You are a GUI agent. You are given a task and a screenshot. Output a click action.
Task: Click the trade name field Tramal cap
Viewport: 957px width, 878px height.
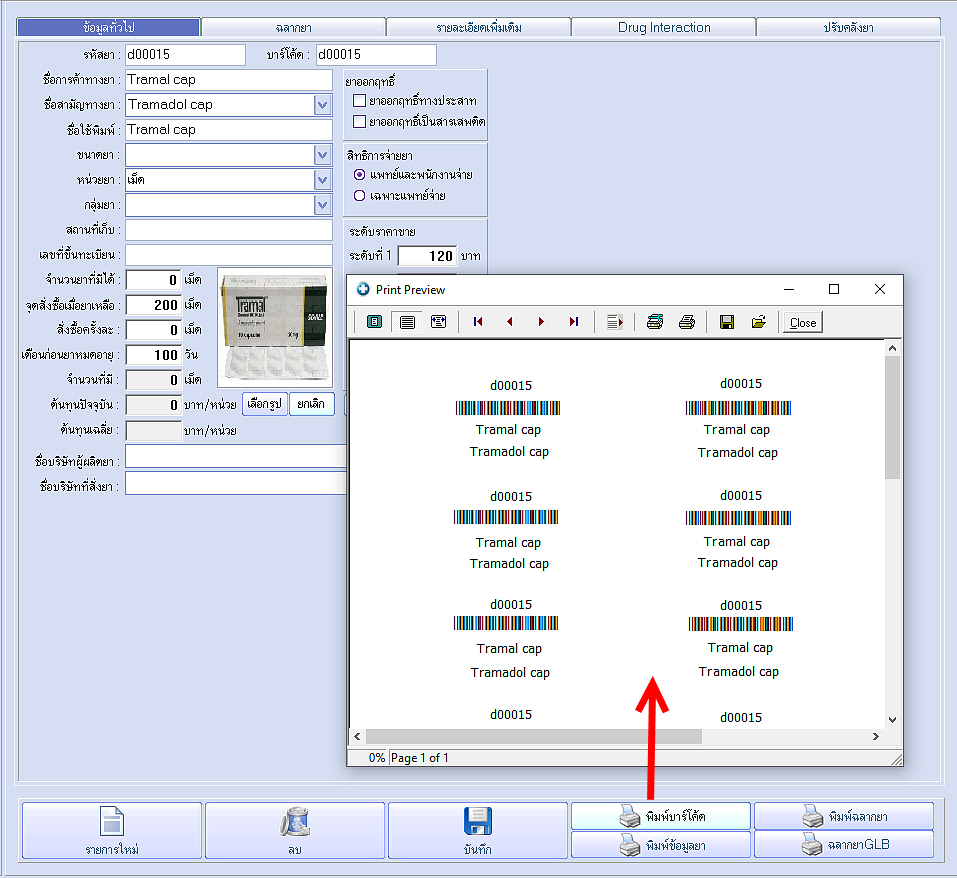(x=229, y=80)
